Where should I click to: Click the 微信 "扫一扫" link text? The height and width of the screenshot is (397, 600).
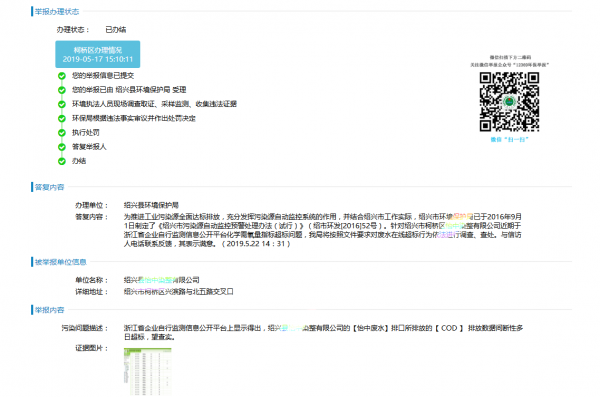tap(509, 140)
